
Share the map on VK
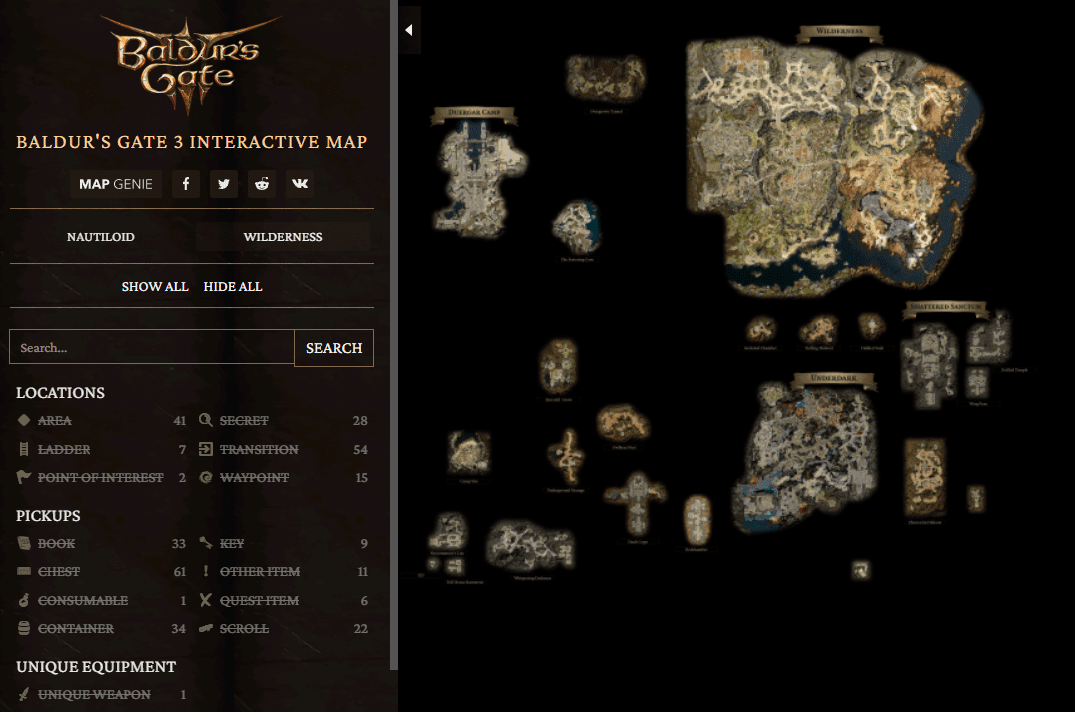click(x=300, y=184)
